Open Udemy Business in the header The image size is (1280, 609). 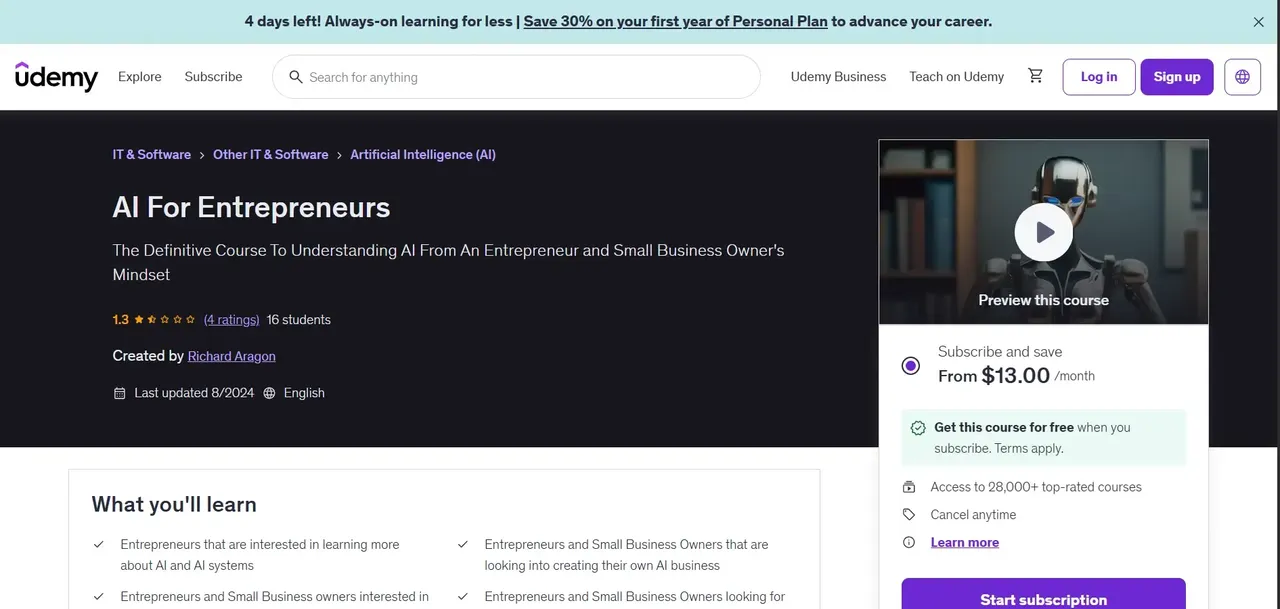(838, 77)
